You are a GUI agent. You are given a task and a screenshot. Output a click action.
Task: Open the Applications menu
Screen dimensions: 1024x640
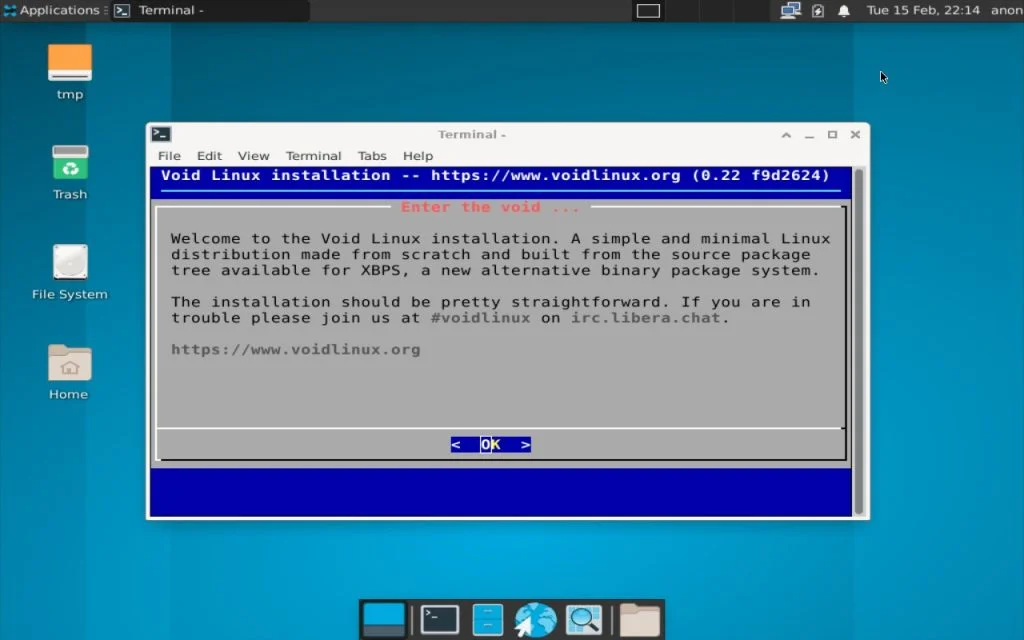tap(50, 11)
